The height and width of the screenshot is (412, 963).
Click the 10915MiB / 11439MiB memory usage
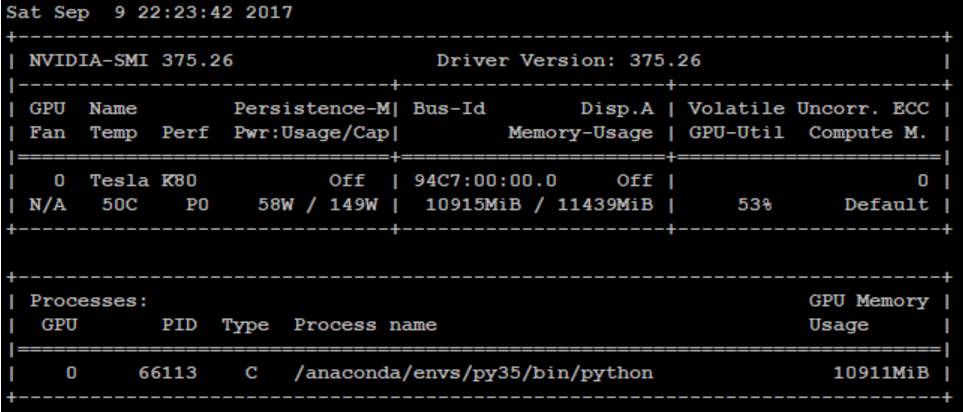point(532,205)
